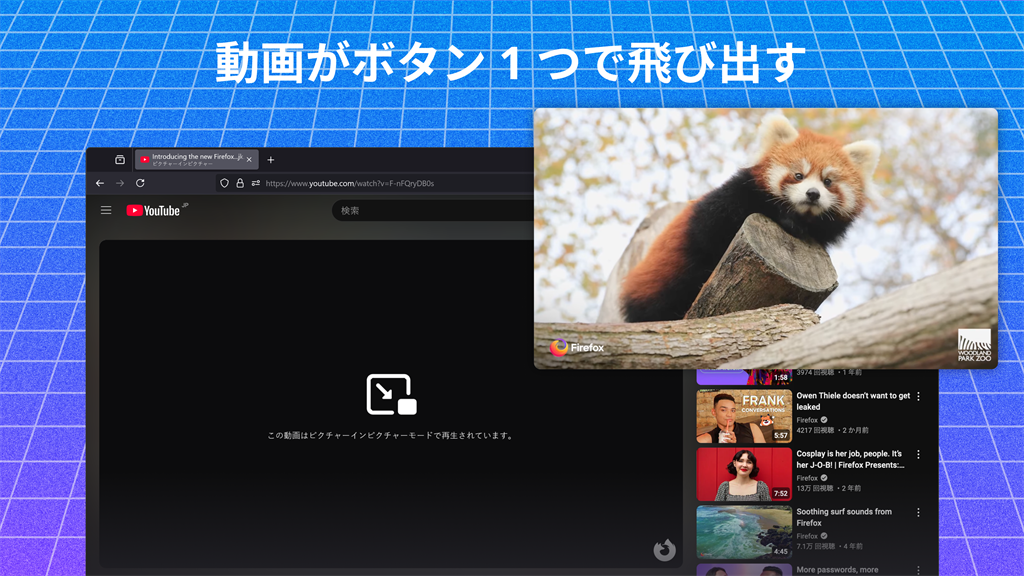Viewport: 1024px width, 576px height.
Task: Open options menu for Cosplay video
Action: pyautogui.click(x=918, y=455)
